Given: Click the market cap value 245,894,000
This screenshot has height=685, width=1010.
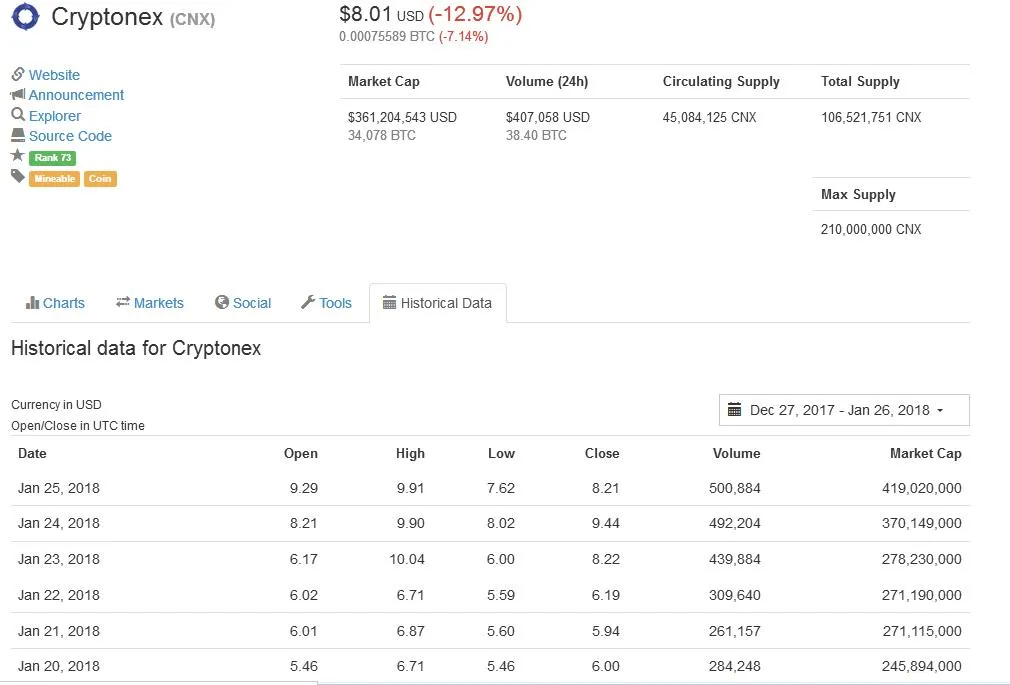Looking at the screenshot, I should (x=922, y=666).
